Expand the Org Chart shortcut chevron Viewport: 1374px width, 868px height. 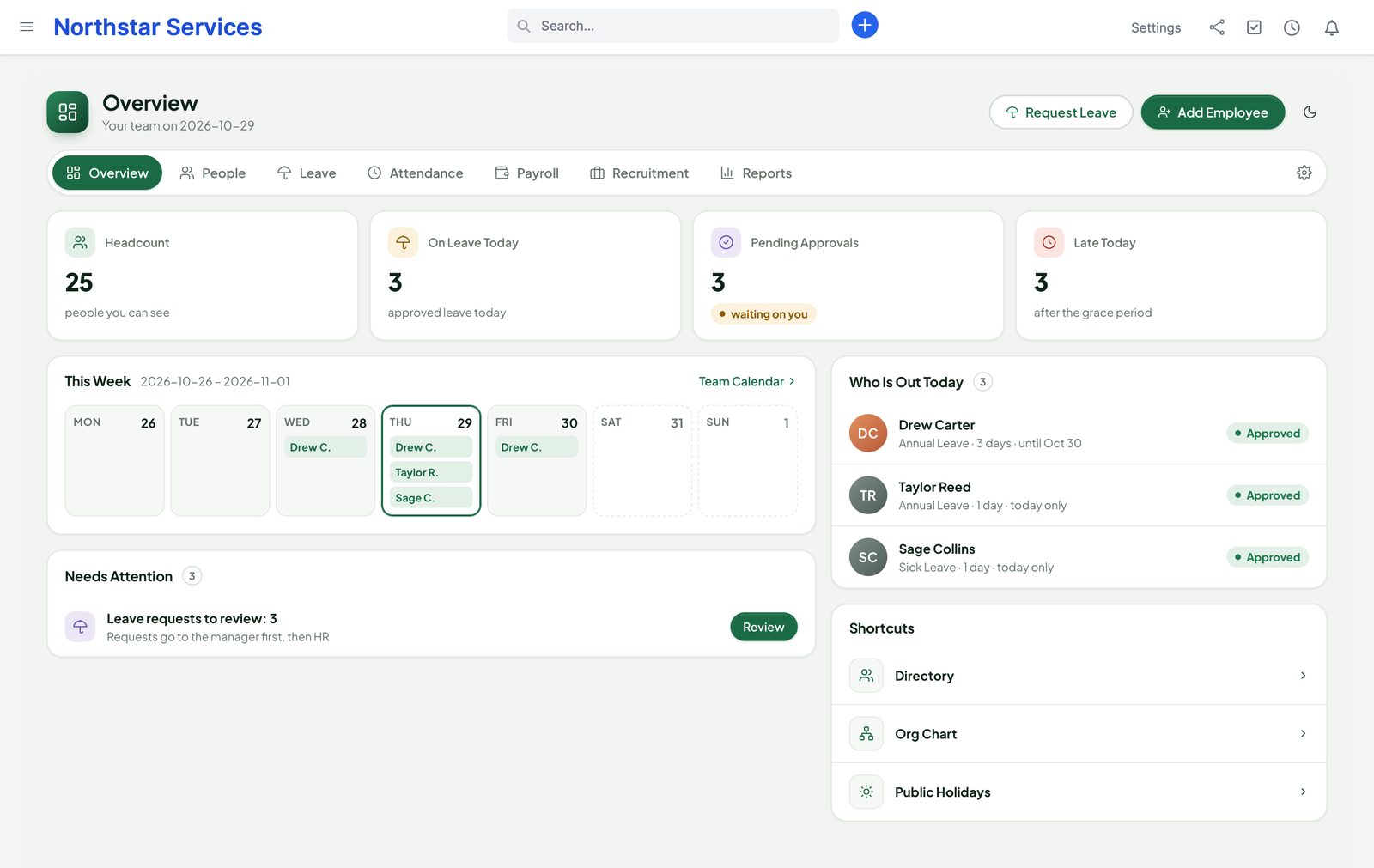point(1303,734)
